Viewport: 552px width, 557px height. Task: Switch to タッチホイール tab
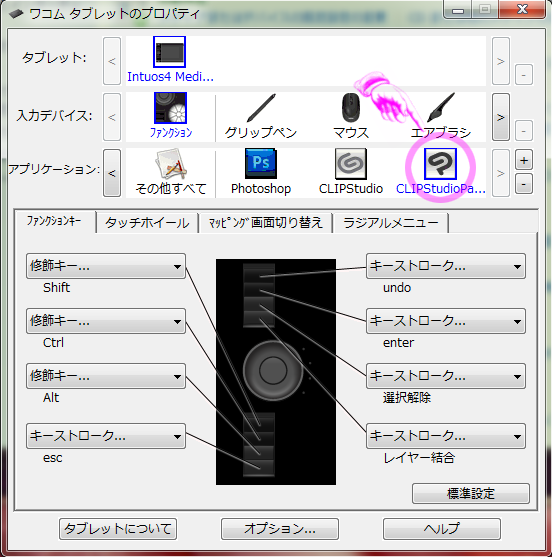point(147,223)
